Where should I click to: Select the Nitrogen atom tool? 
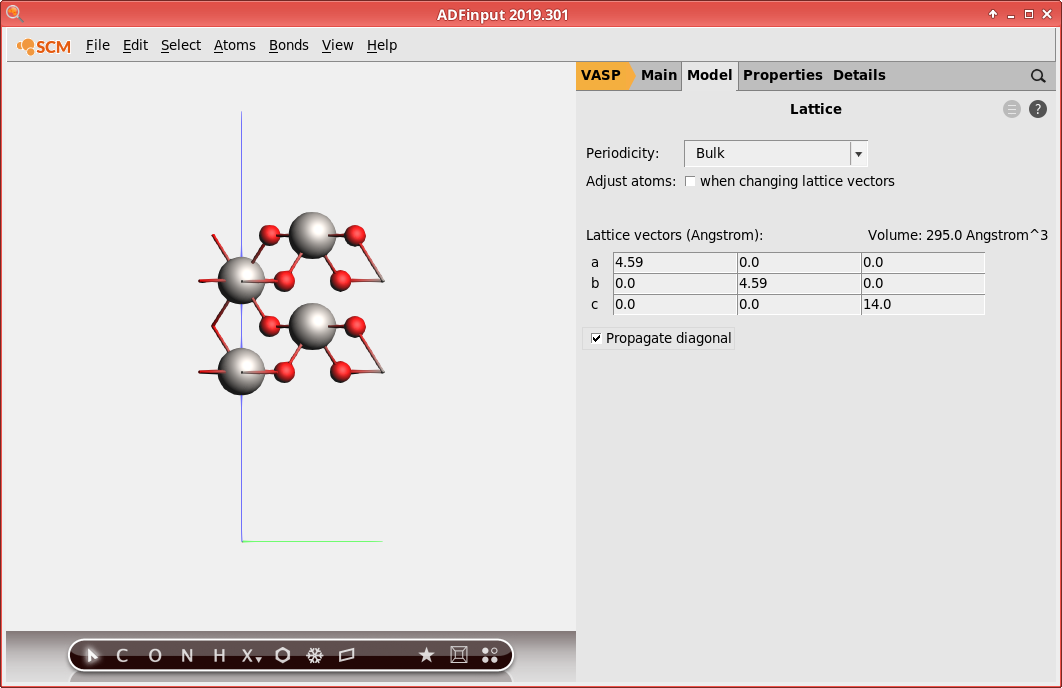tap(186, 655)
